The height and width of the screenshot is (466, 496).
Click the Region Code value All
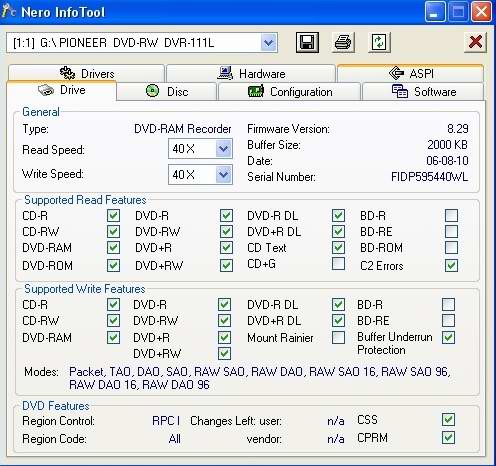point(174,439)
